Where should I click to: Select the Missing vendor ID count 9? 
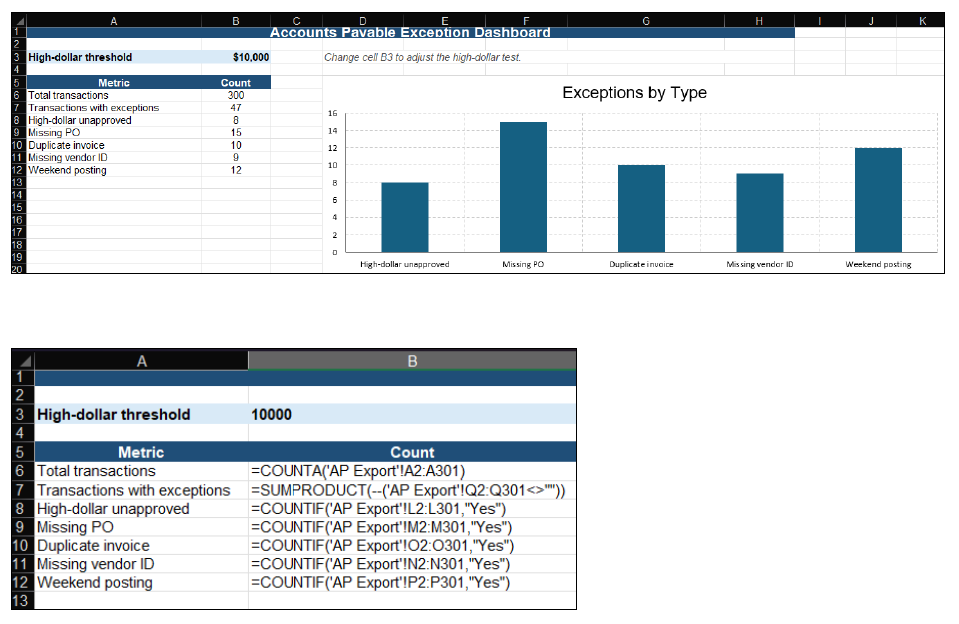point(236,157)
